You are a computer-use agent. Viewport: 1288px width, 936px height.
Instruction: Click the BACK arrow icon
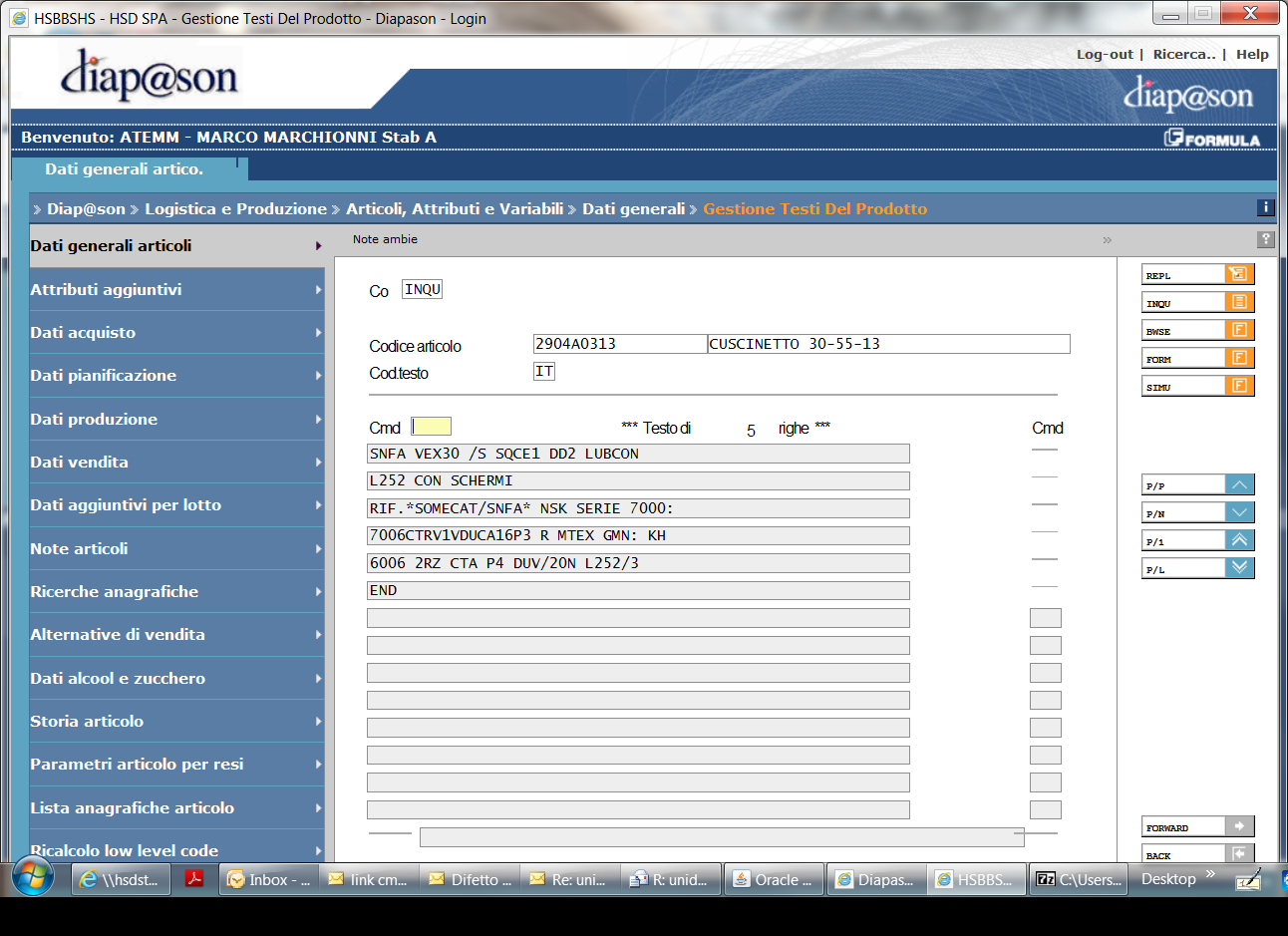(1239, 853)
